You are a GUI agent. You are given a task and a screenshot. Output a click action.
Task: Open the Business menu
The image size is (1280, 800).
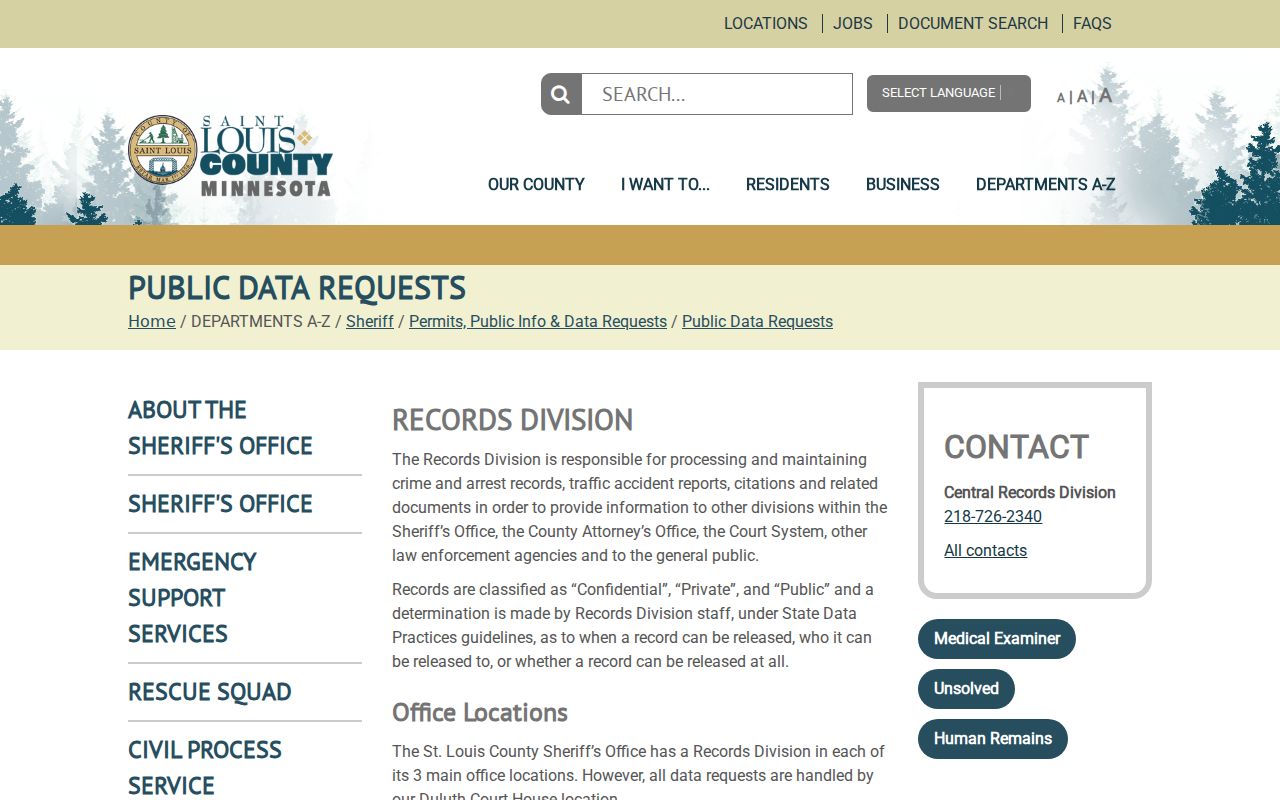903,184
